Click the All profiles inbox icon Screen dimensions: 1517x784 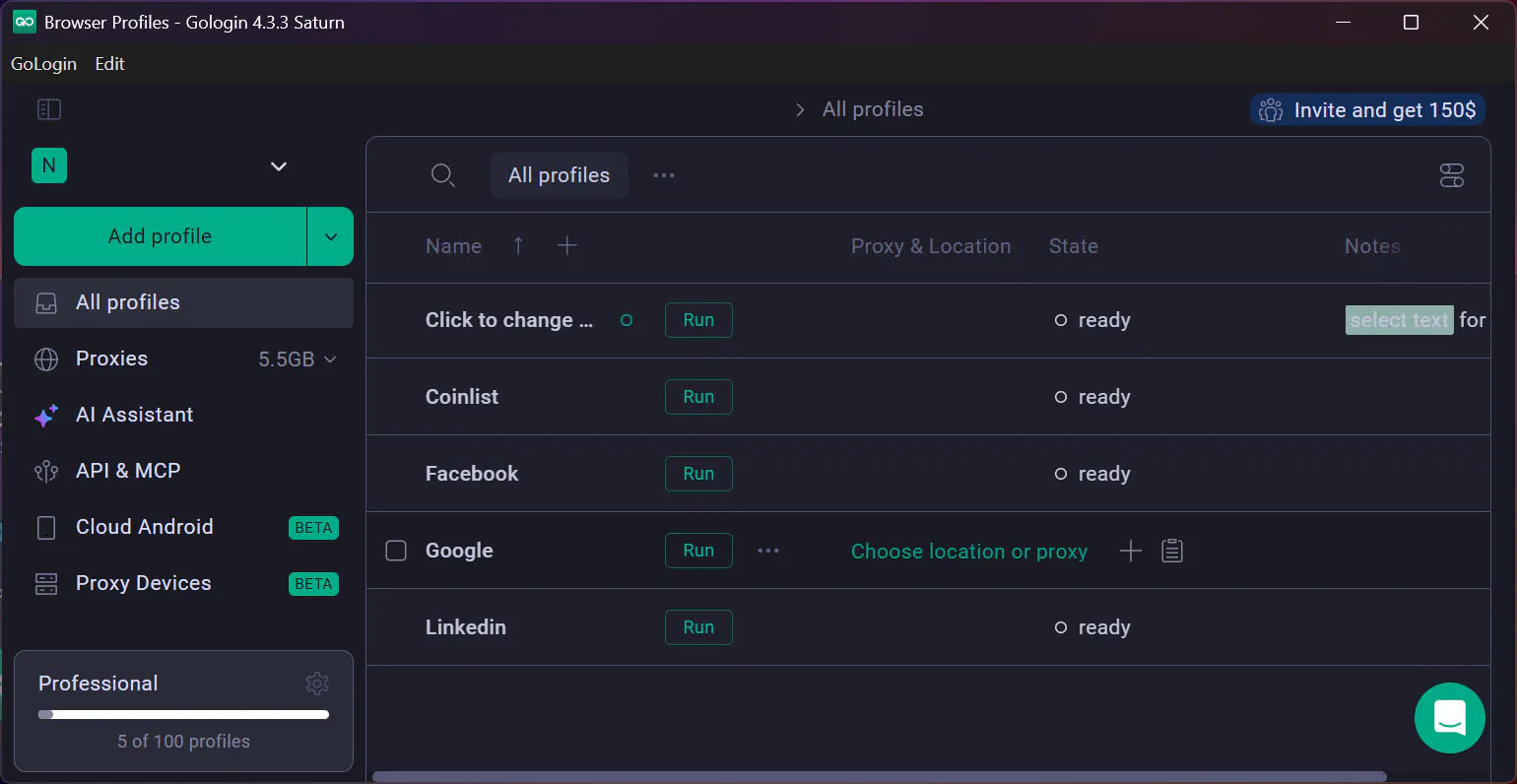click(46, 303)
